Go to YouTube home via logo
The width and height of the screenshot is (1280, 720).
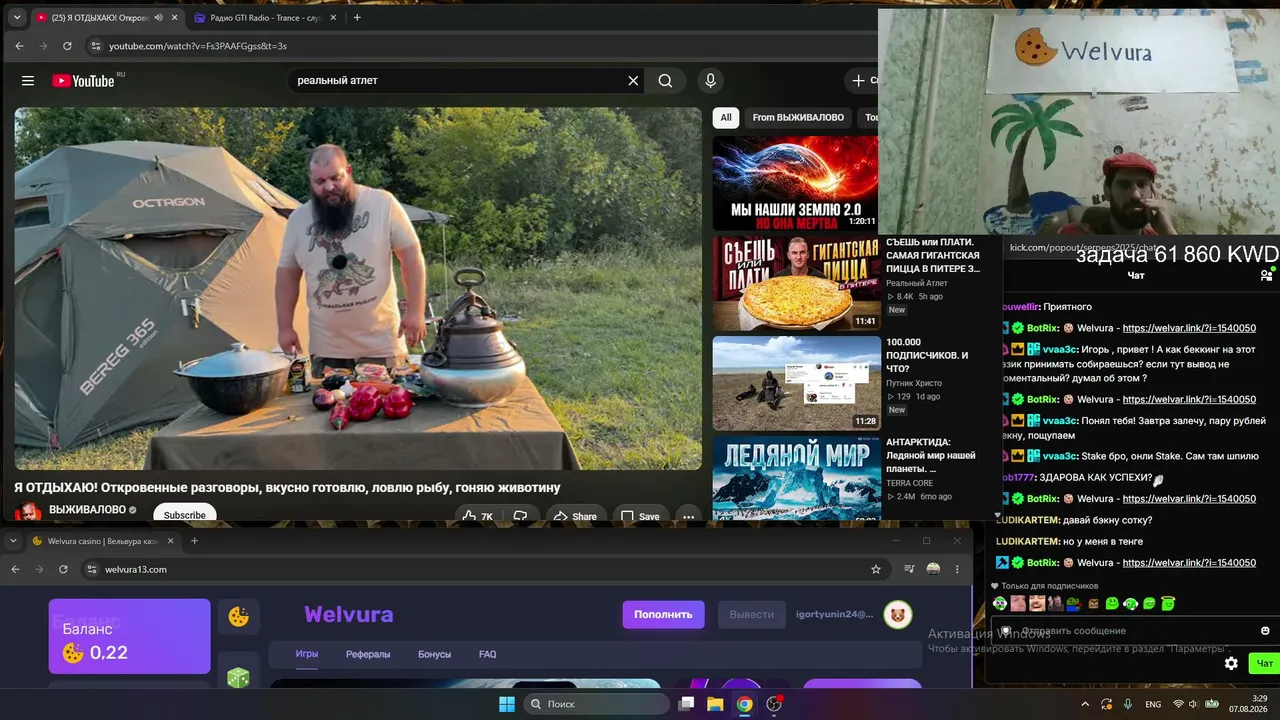click(84, 81)
